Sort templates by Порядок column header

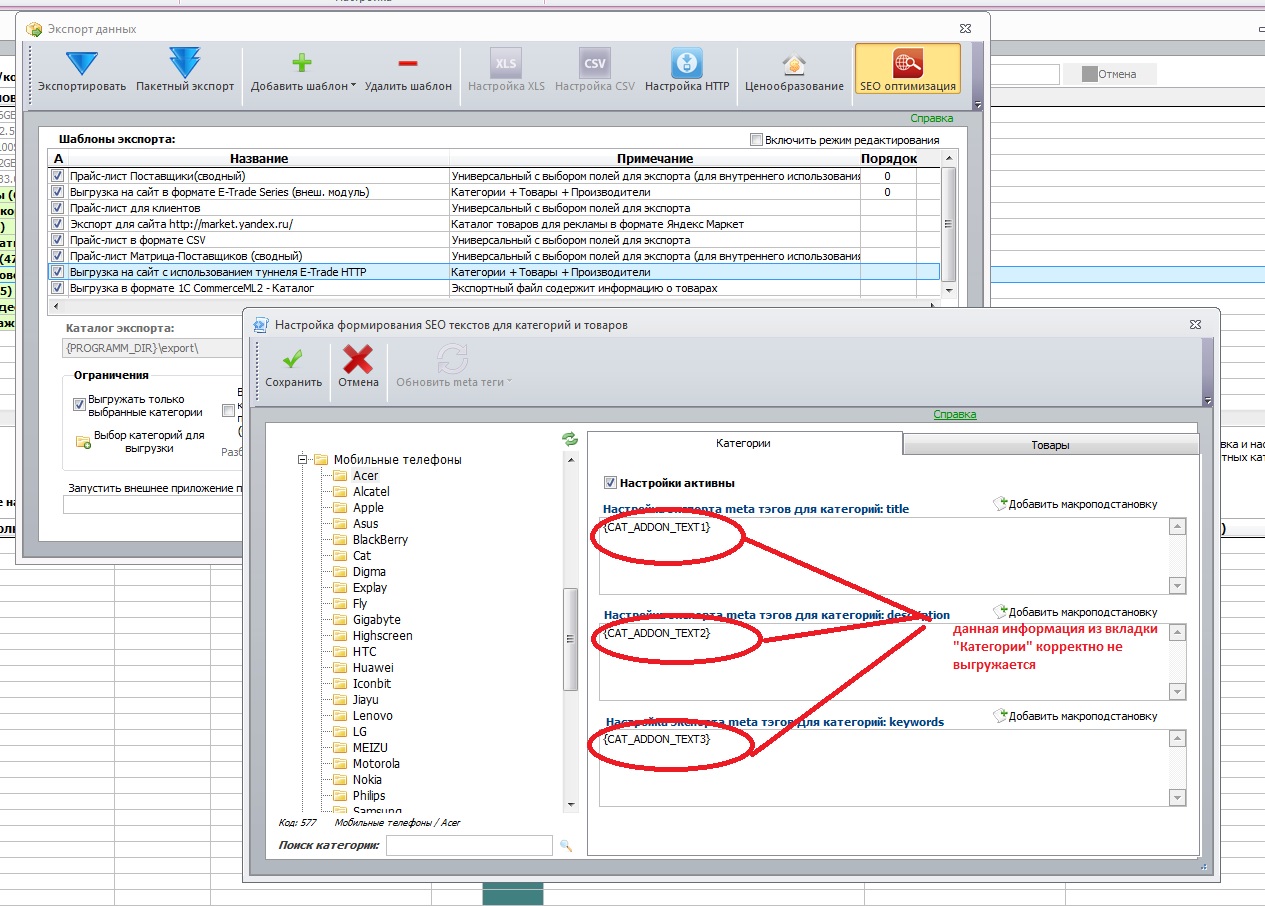[x=889, y=158]
